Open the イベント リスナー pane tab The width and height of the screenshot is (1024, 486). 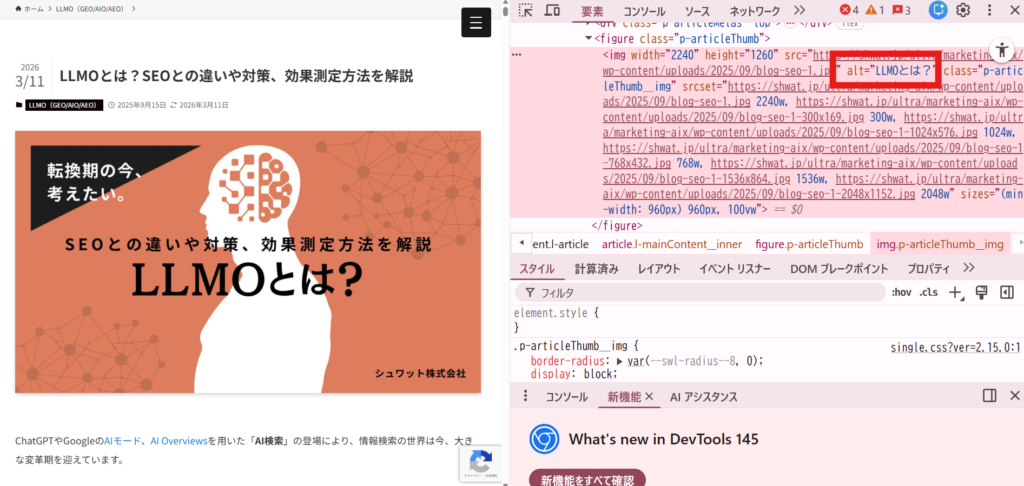[x=735, y=268]
